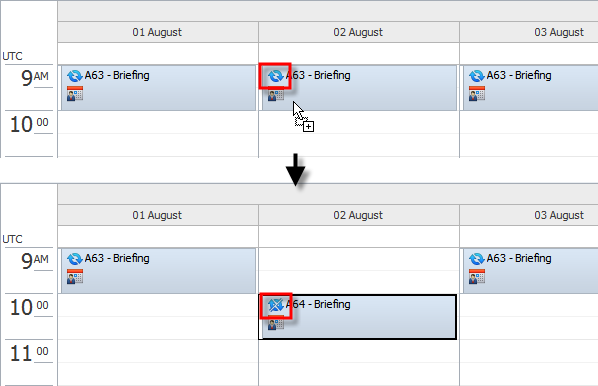This screenshot has width=598, height=386.
Task: Click the person-calendar icon on lower calendar's 01 August briefing
Action: (x=75, y=277)
